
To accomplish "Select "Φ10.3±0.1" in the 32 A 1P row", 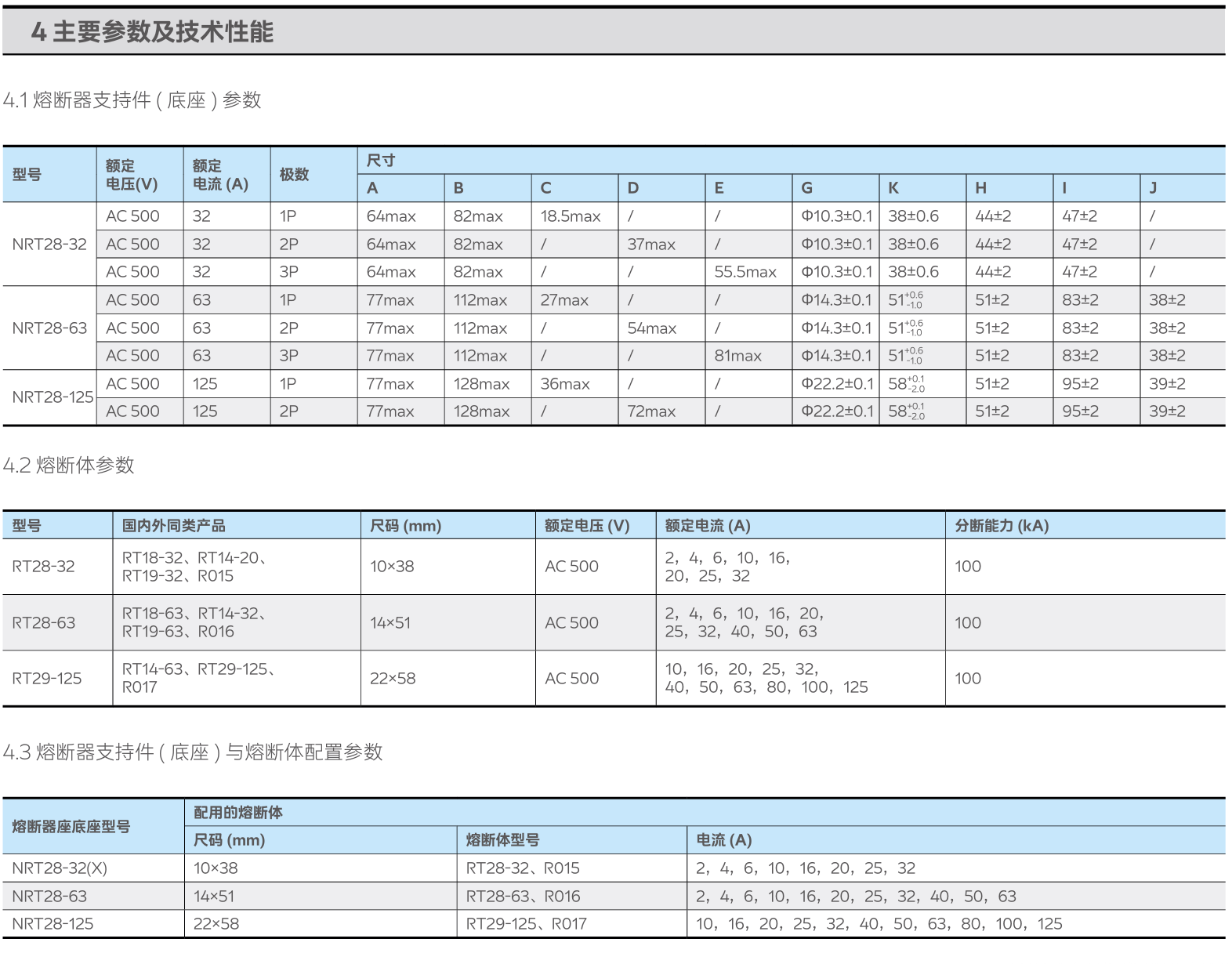I will (836, 216).
